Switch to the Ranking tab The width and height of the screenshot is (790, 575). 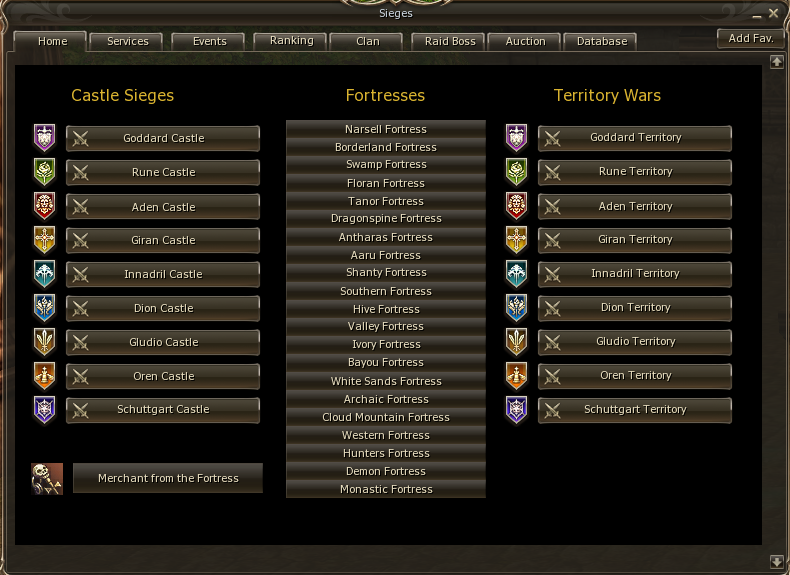coord(291,41)
